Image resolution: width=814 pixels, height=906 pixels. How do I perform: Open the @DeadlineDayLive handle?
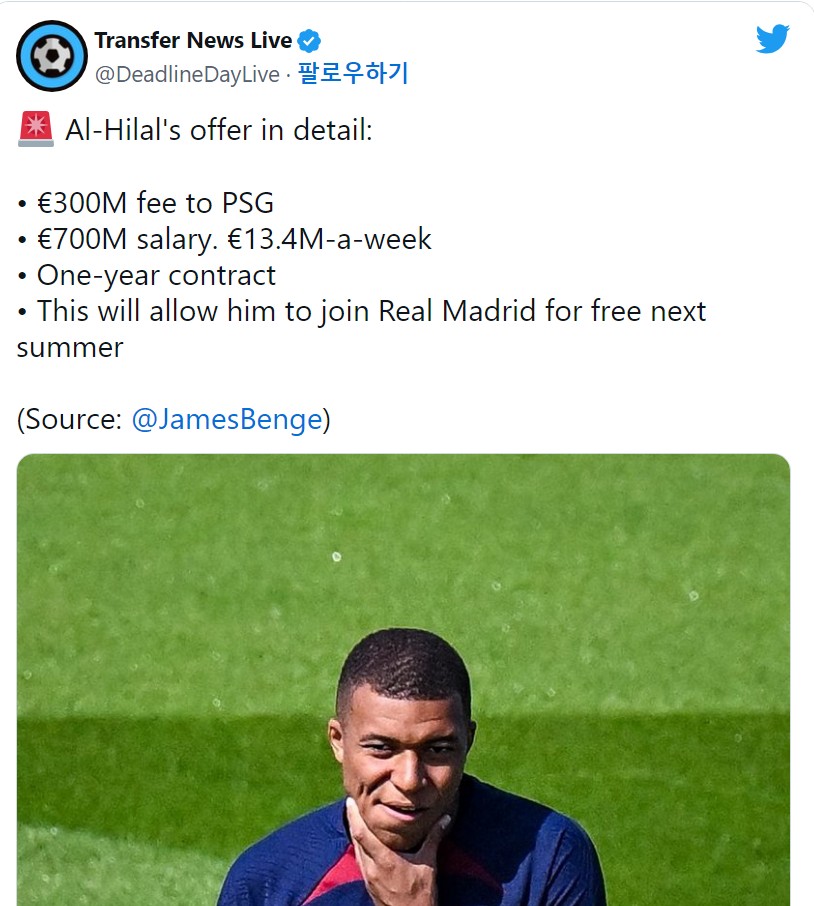(187, 75)
